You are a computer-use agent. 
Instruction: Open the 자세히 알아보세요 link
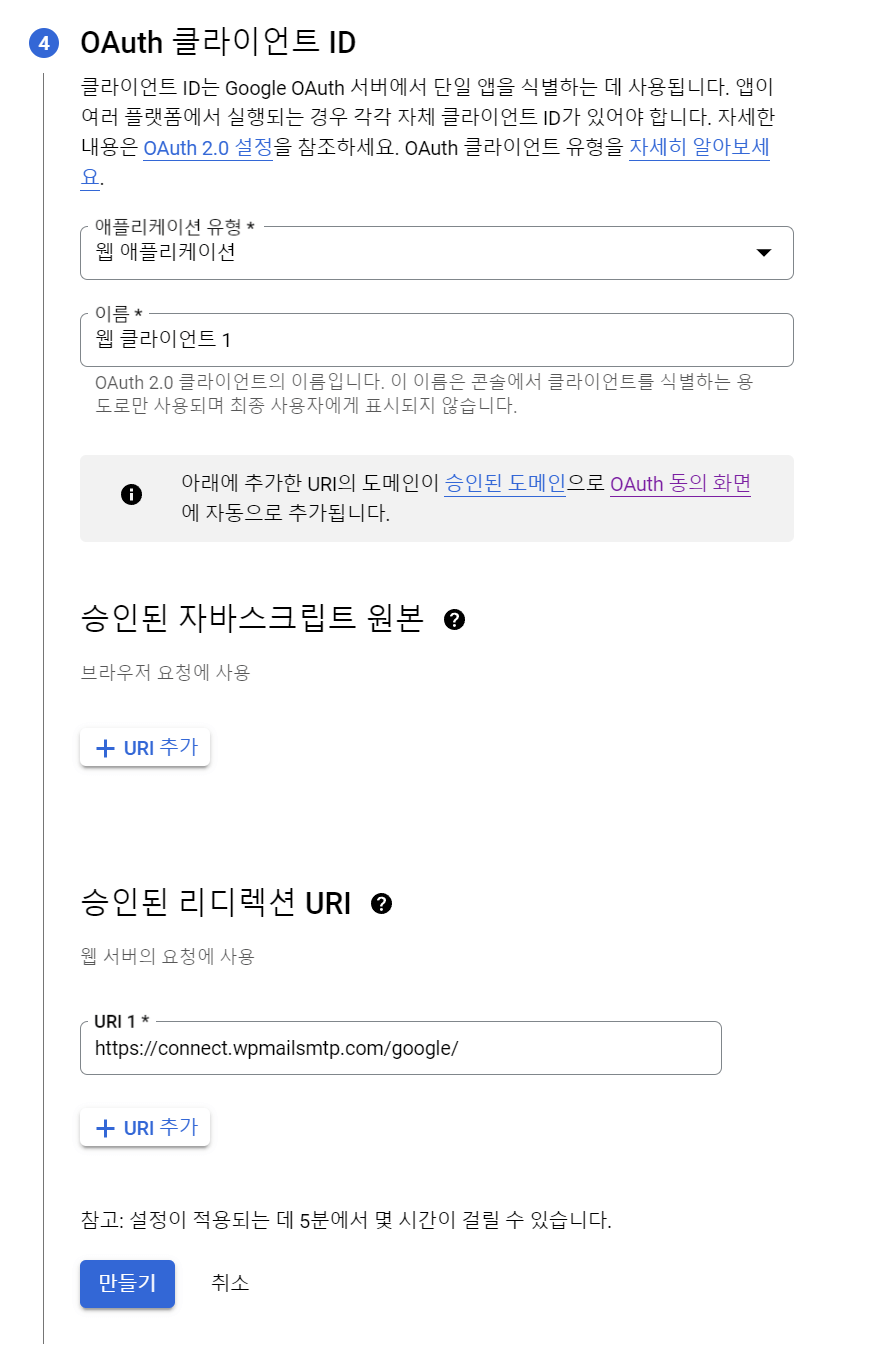pyautogui.click(x=700, y=147)
